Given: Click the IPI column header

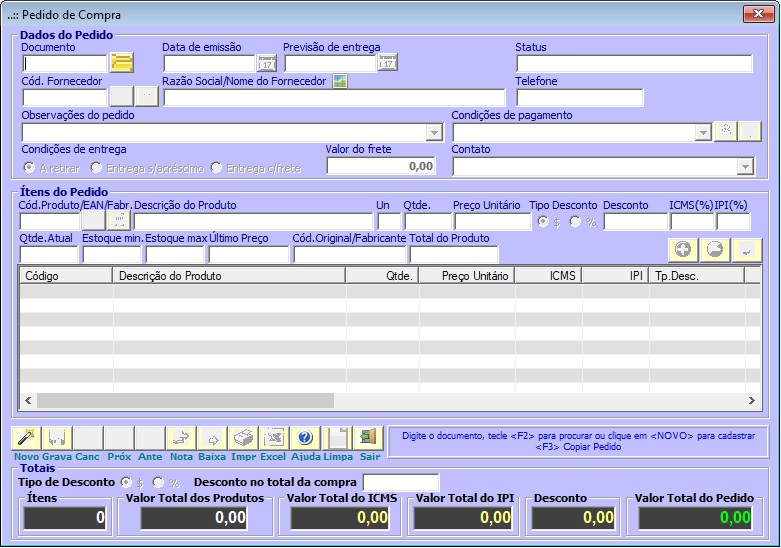Looking at the screenshot, I should point(615,275).
